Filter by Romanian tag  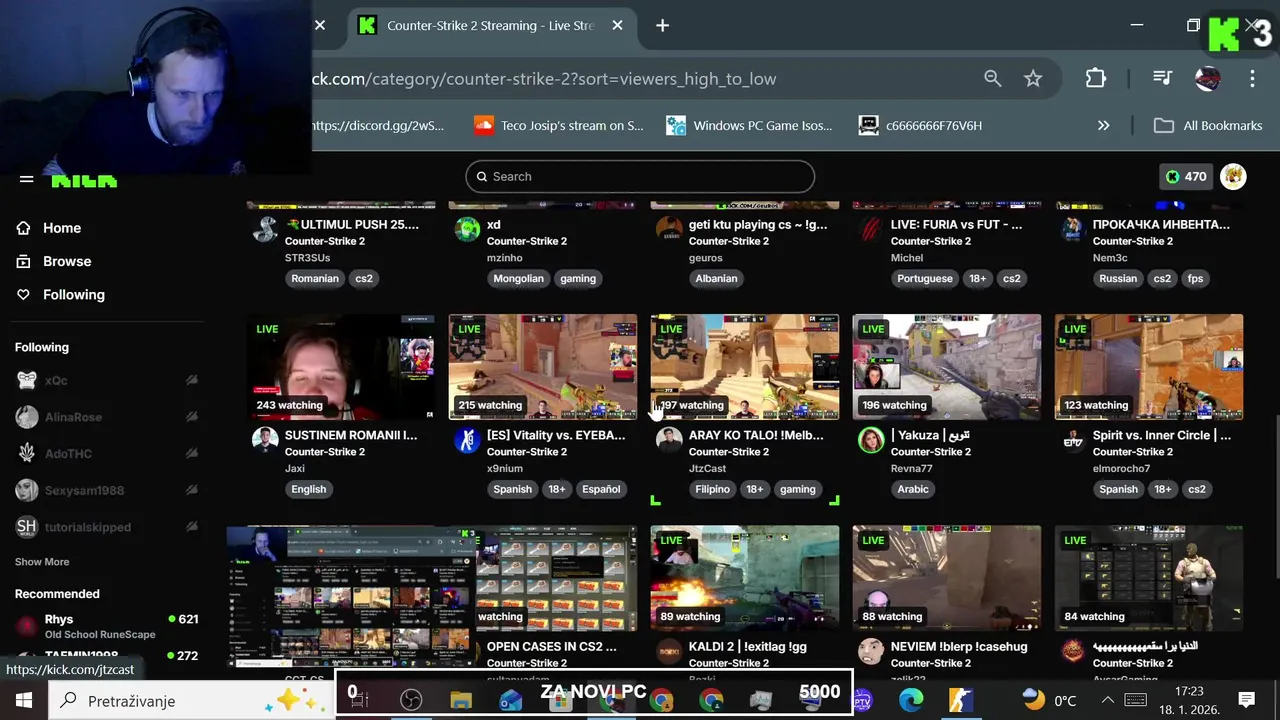315,278
